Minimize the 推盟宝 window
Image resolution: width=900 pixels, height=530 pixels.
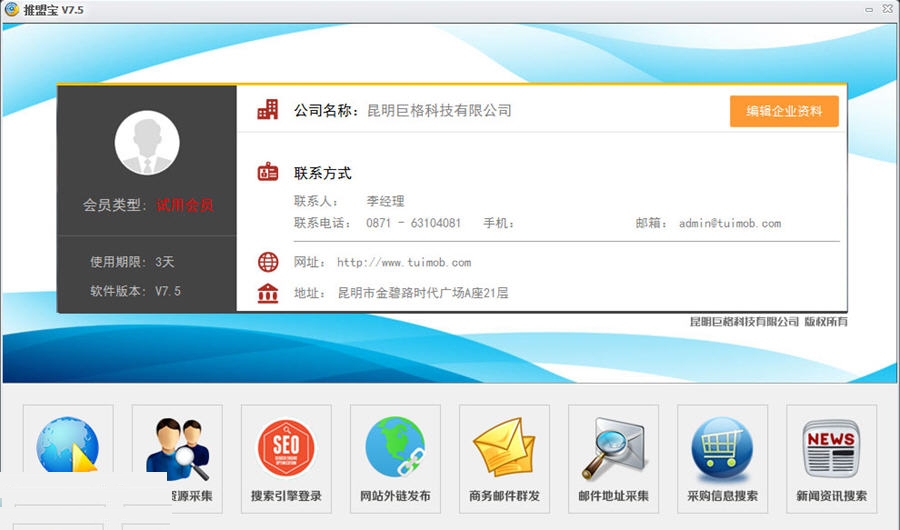point(869,10)
